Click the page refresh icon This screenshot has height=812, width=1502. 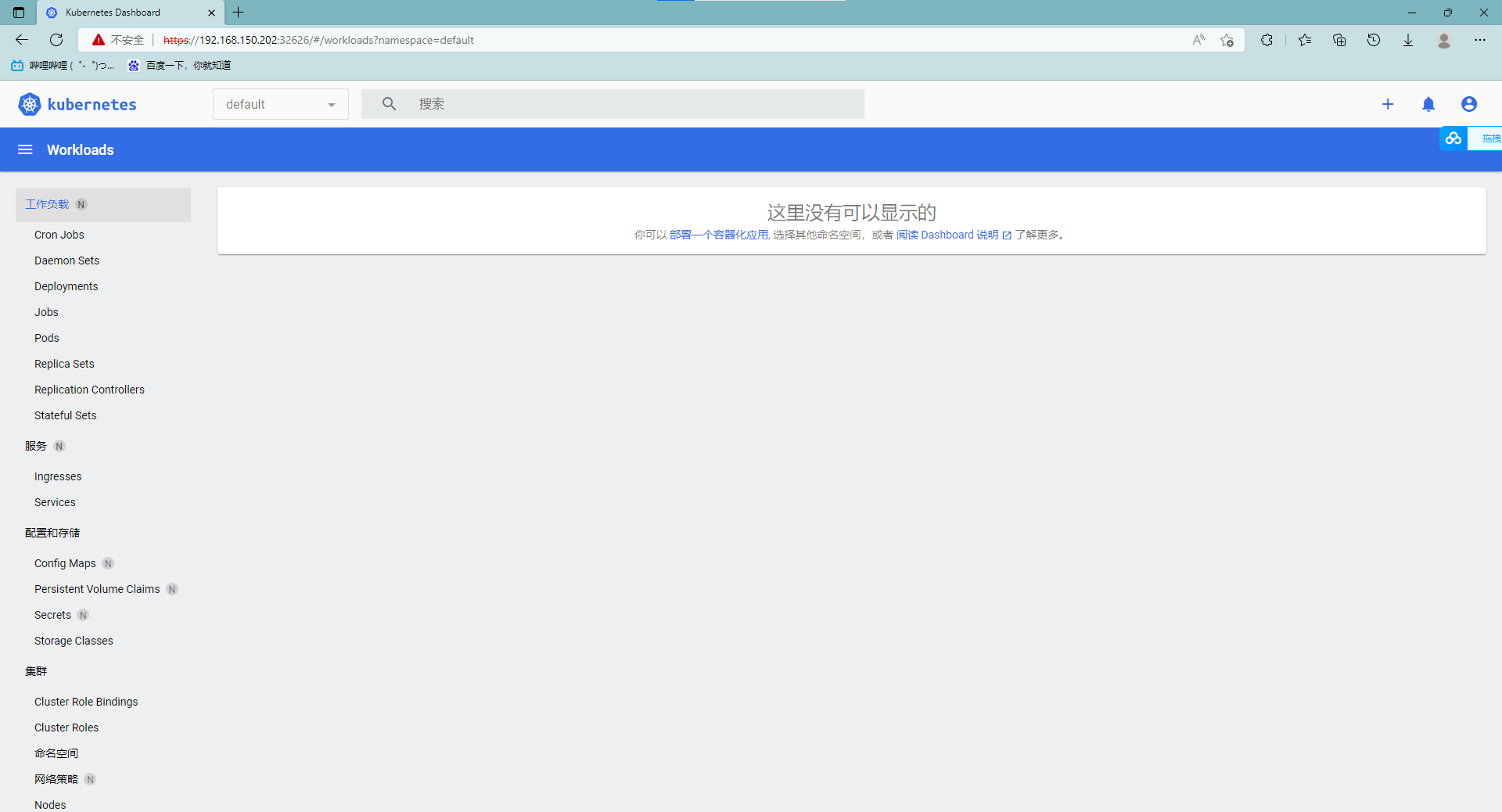tap(56, 40)
